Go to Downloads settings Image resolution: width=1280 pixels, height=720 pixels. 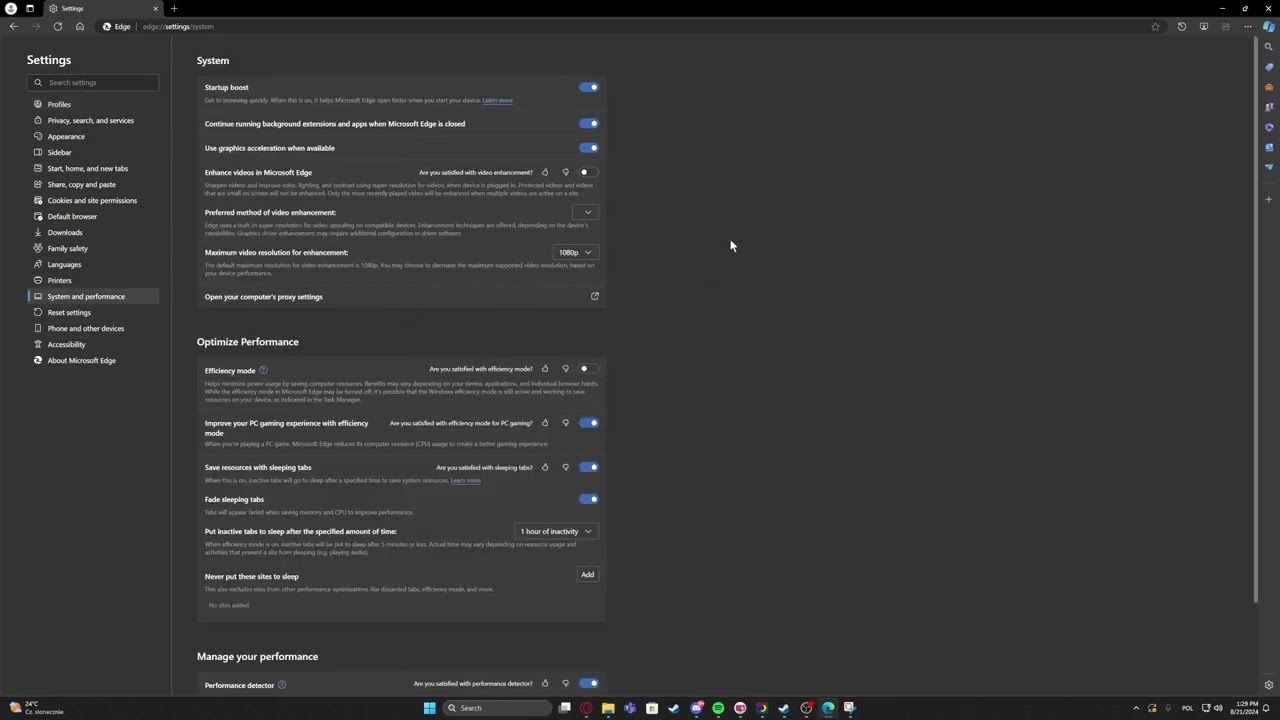point(93,232)
